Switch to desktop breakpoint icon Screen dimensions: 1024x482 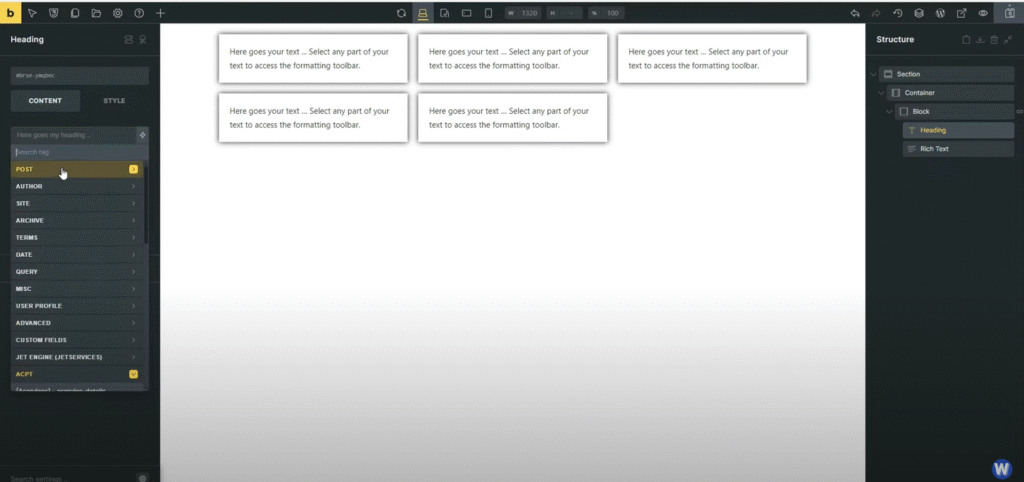(x=423, y=13)
